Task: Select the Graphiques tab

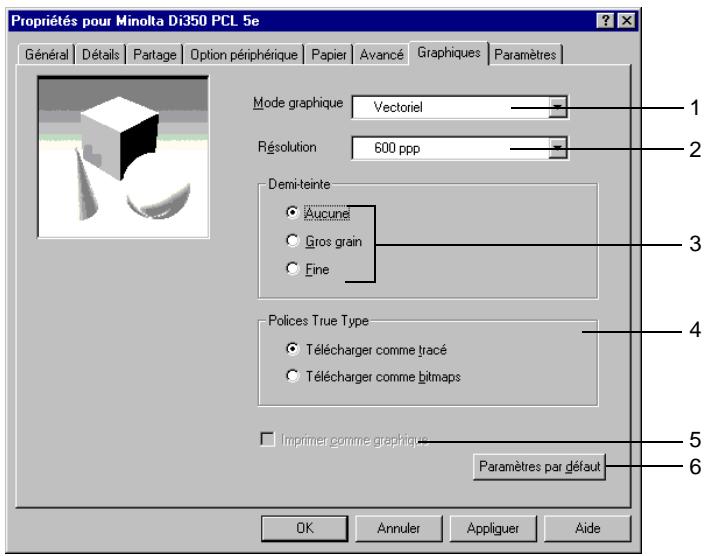Action: pyautogui.click(x=448, y=53)
